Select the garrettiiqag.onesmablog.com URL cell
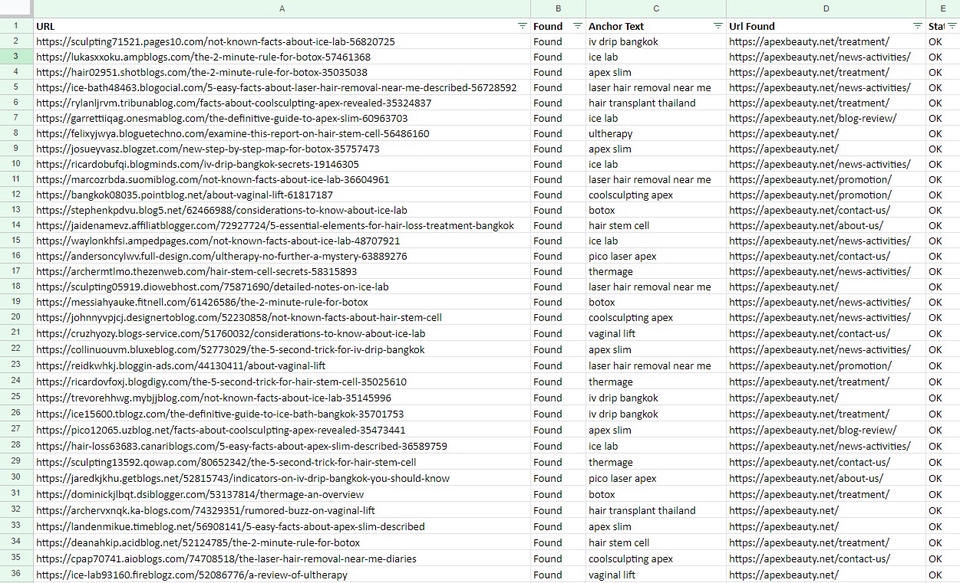Screen dimensions: 960x583 click(x=282, y=118)
